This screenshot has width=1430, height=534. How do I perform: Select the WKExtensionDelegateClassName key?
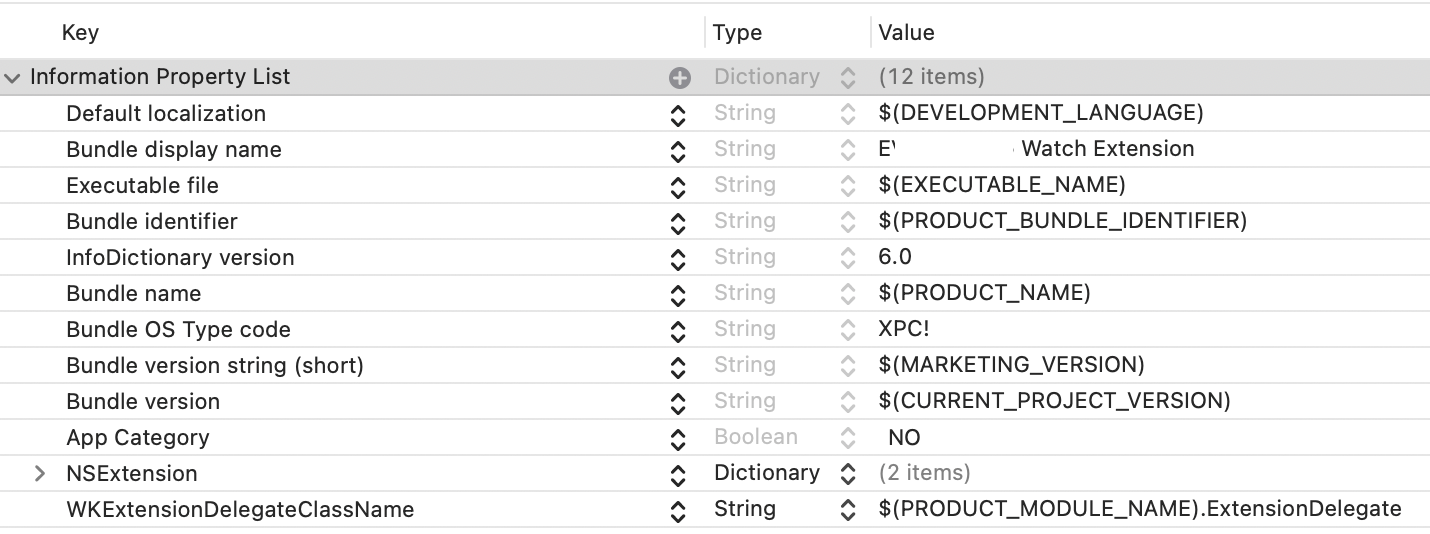click(240, 509)
